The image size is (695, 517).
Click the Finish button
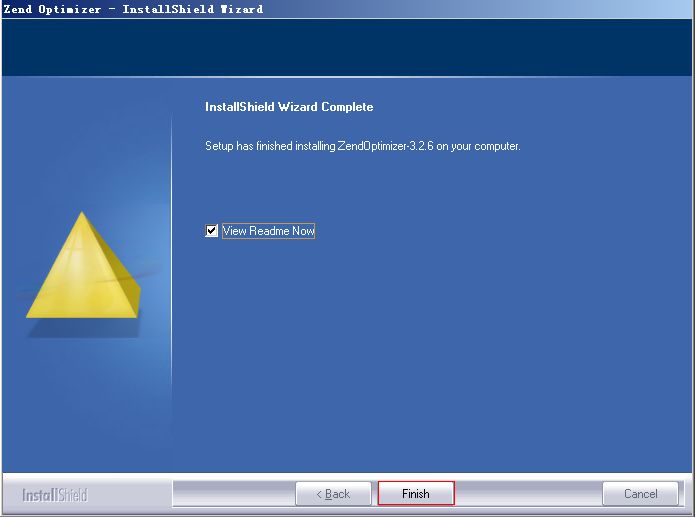(x=416, y=493)
